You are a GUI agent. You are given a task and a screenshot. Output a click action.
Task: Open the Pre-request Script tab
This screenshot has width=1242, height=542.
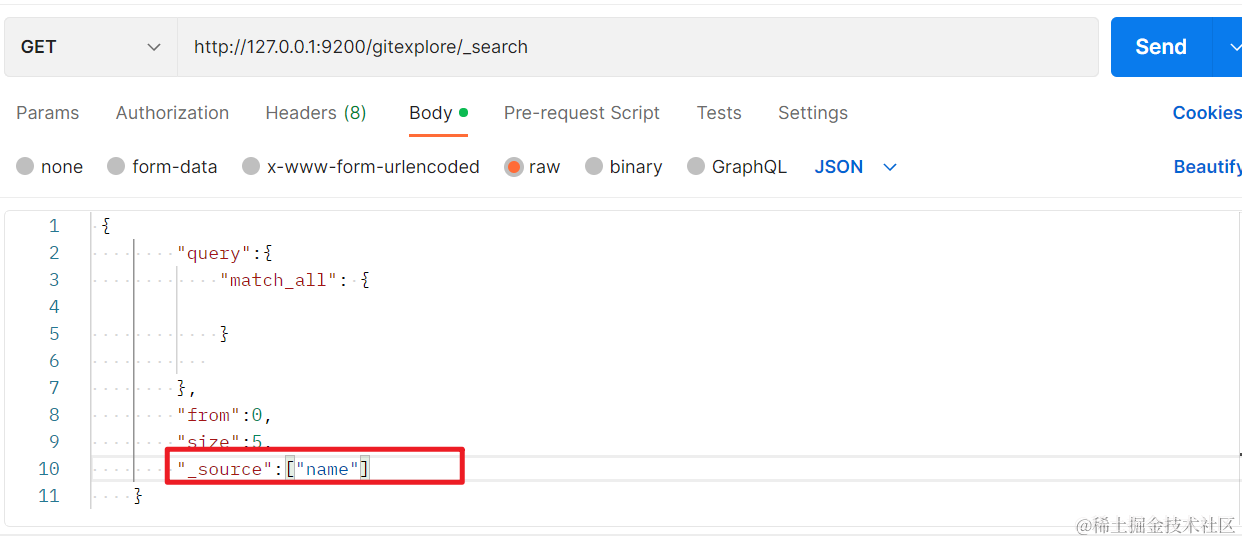click(x=582, y=113)
